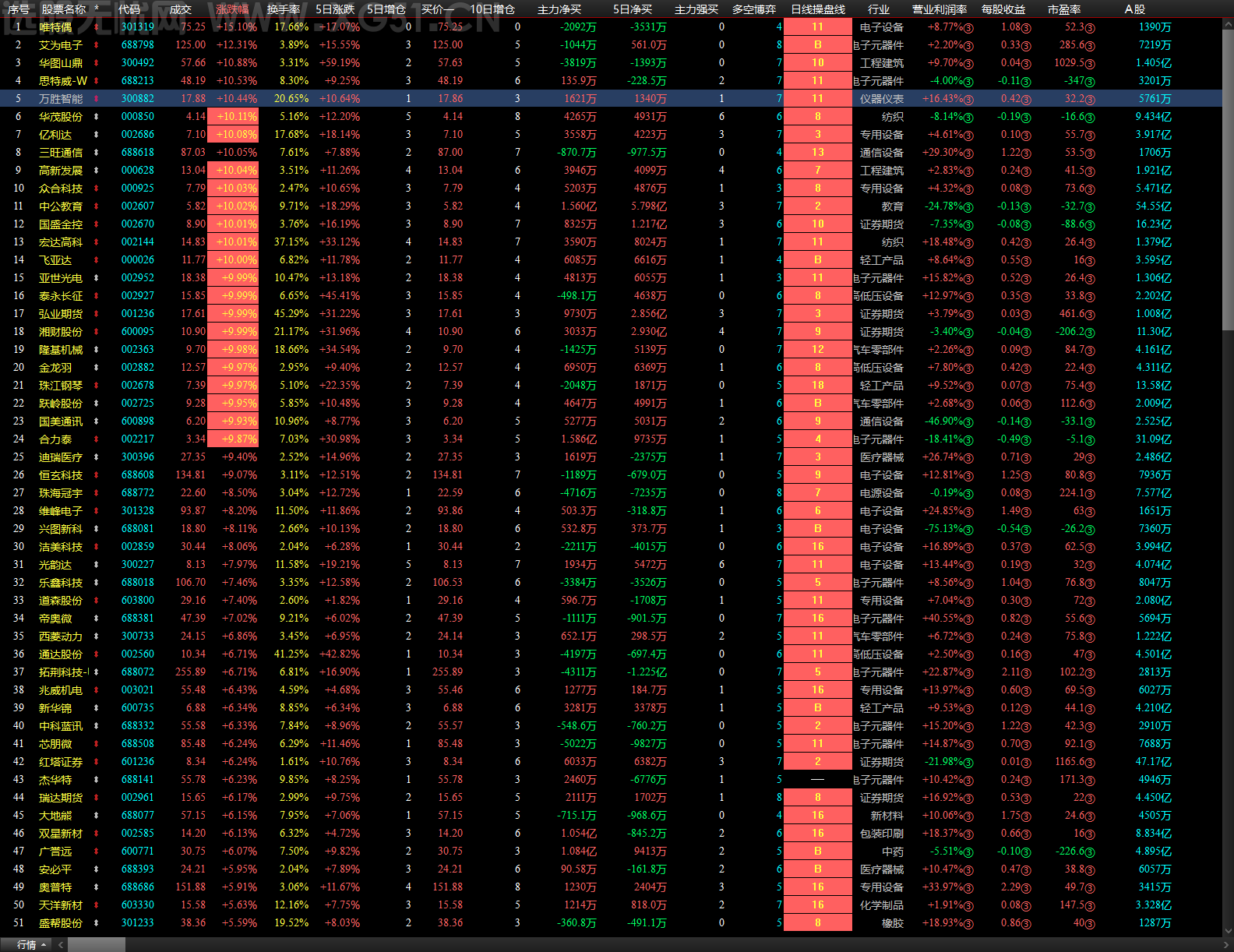Click the marker icon beside 三旺通信

(x=97, y=153)
